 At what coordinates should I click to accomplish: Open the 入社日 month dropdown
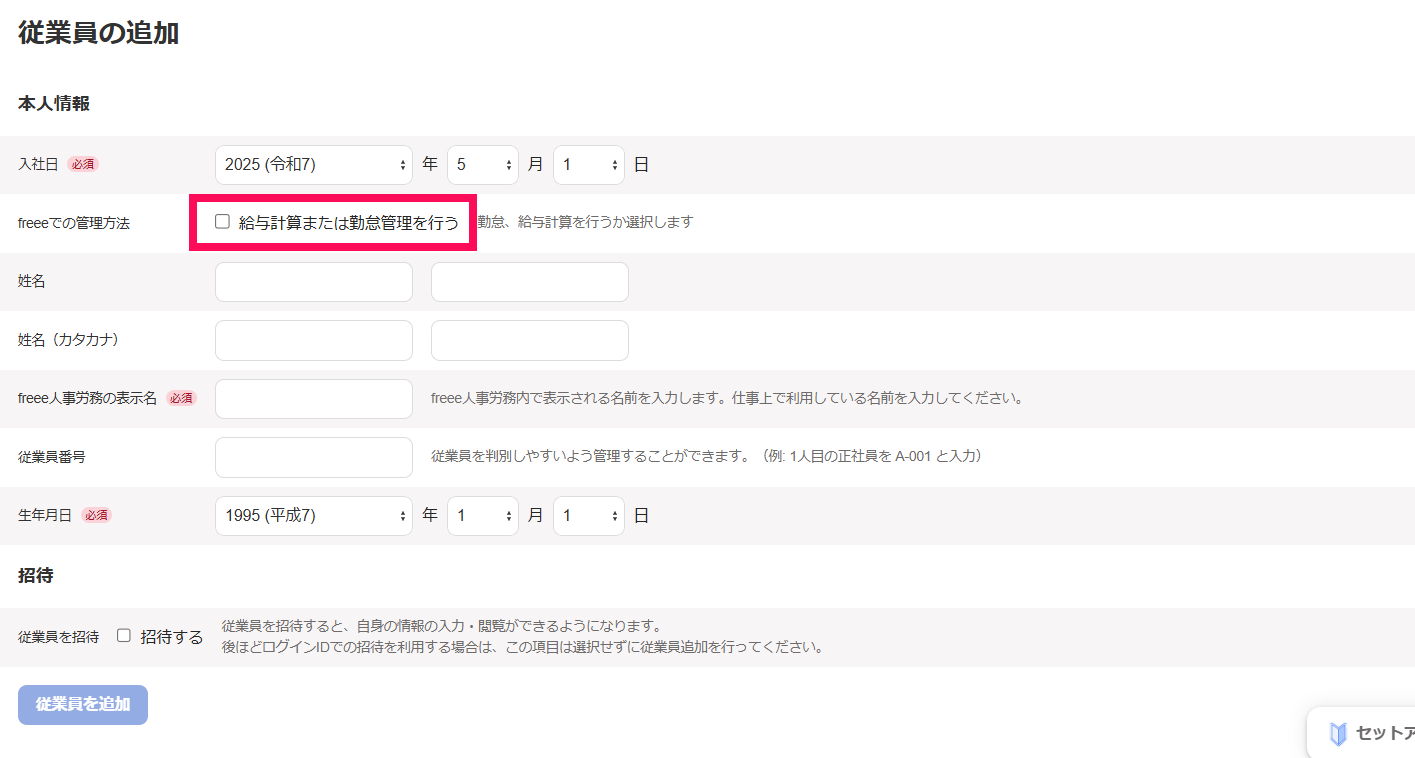click(x=483, y=165)
